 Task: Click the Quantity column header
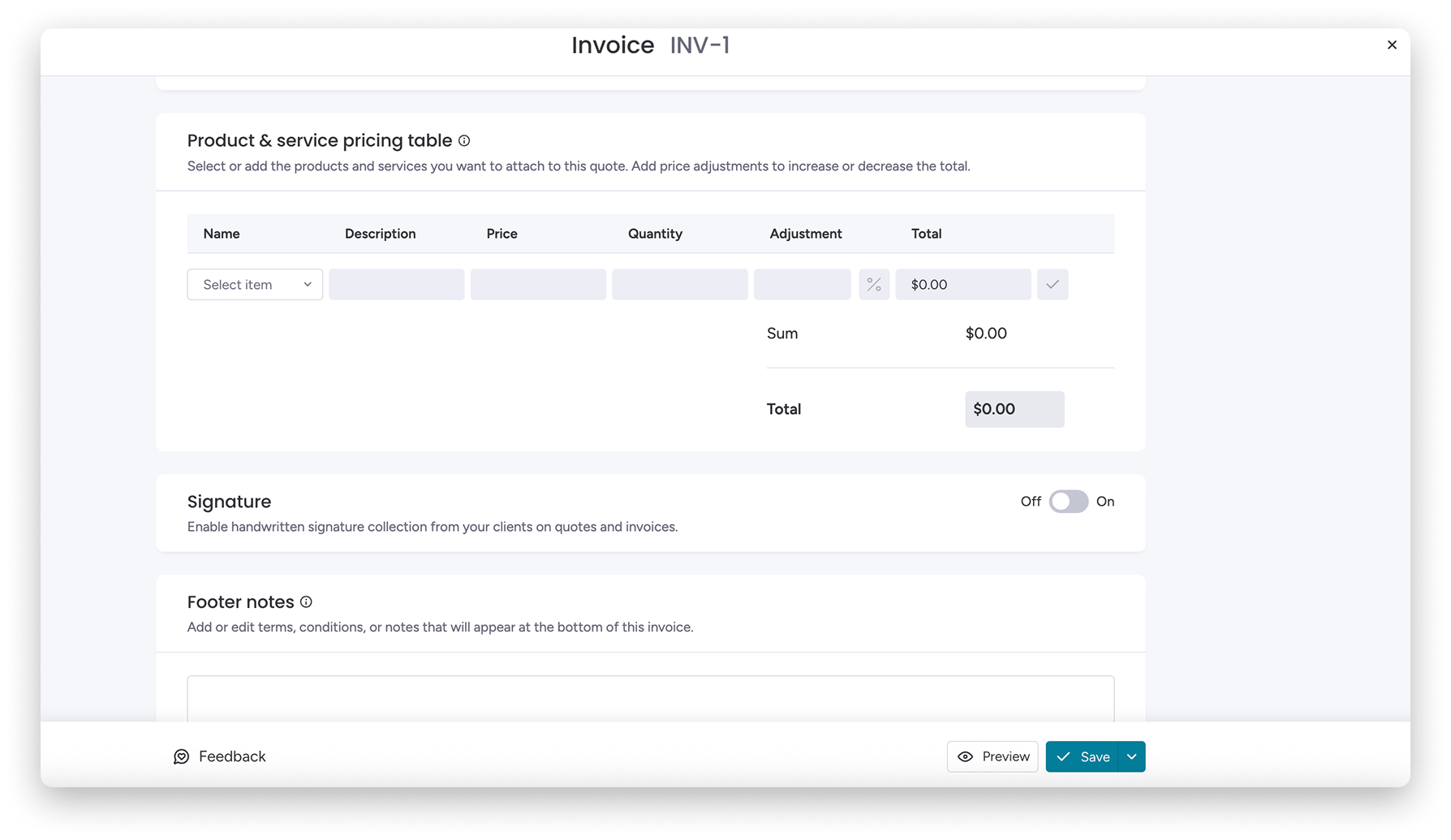pyautogui.click(x=655, y=234)
